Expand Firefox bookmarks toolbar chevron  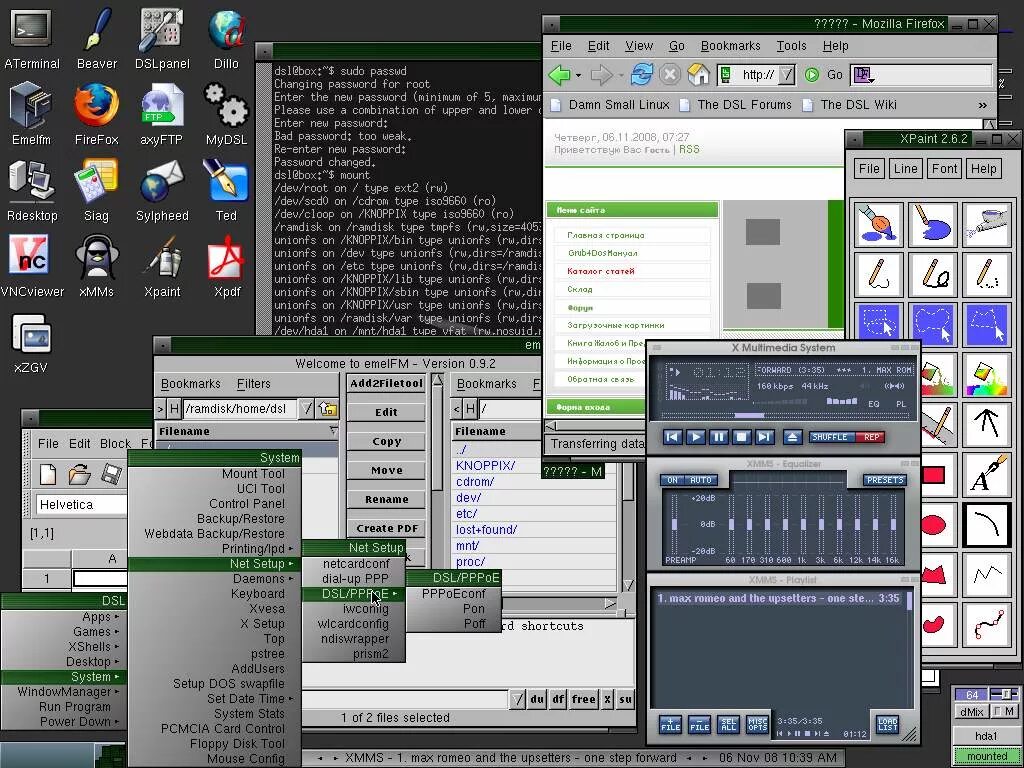[x=982, y=104]
